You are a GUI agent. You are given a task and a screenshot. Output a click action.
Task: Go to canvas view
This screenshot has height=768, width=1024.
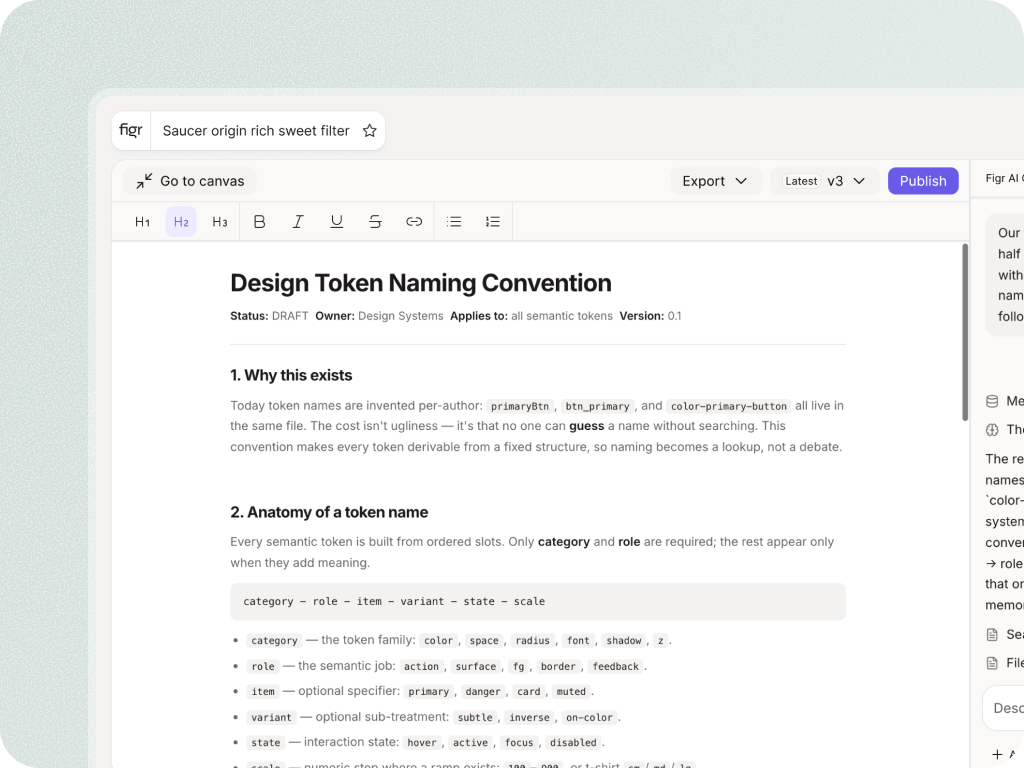(x=189, y=181)
